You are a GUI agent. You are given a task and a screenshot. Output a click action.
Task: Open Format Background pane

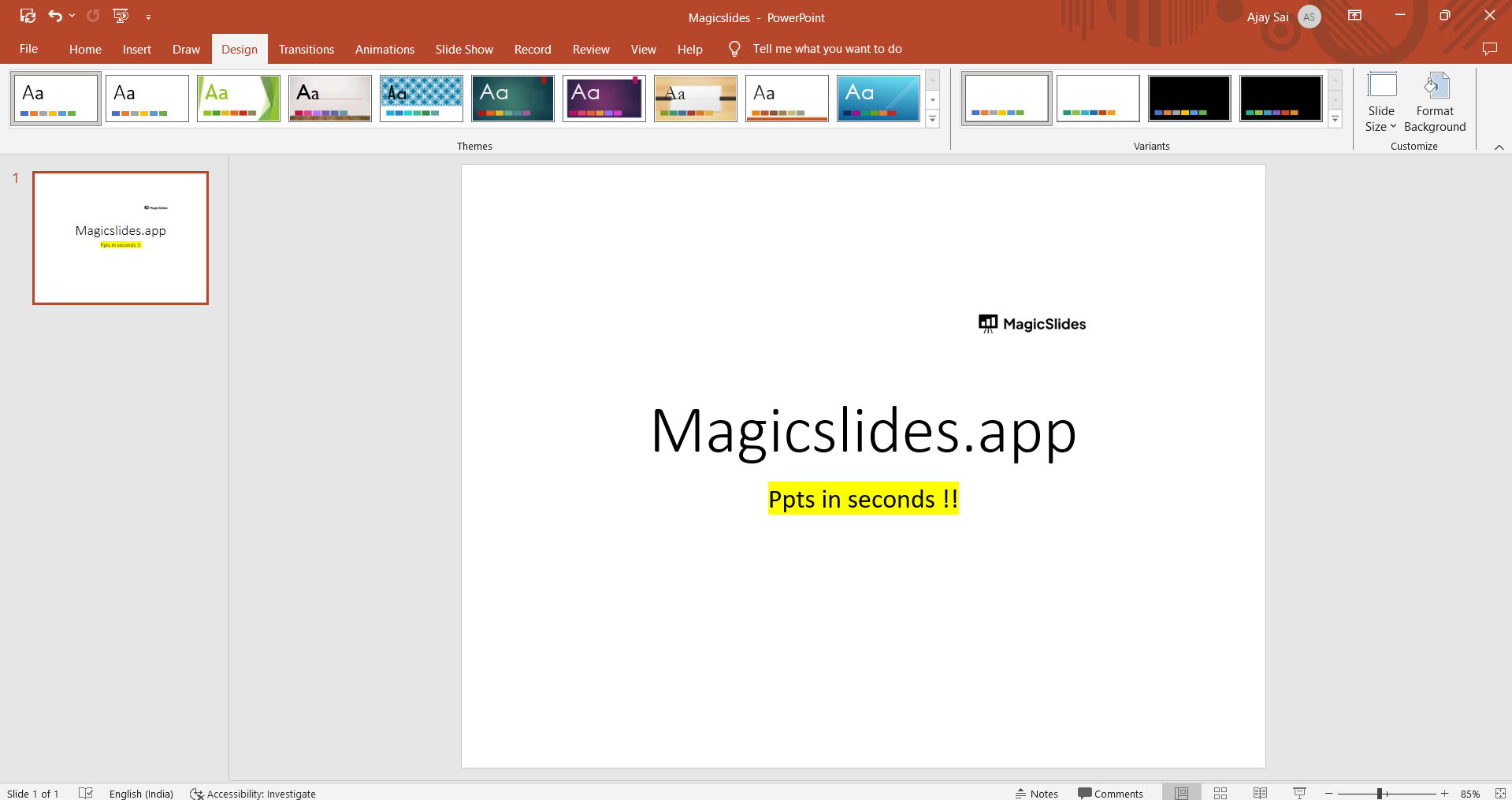point(1435,103)
